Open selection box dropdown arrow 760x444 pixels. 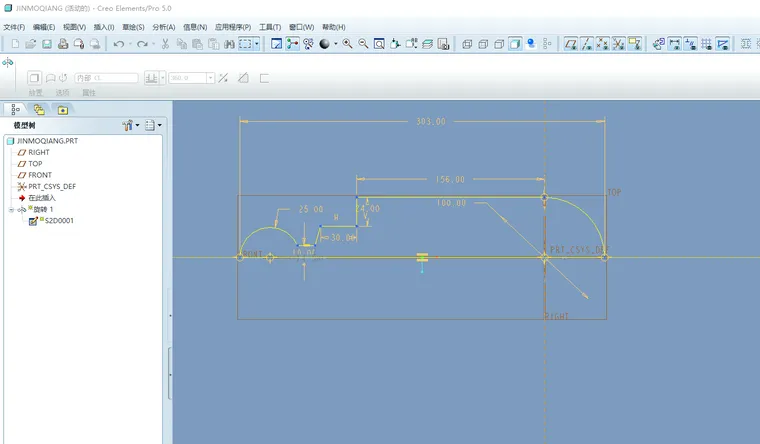[257, 44]
